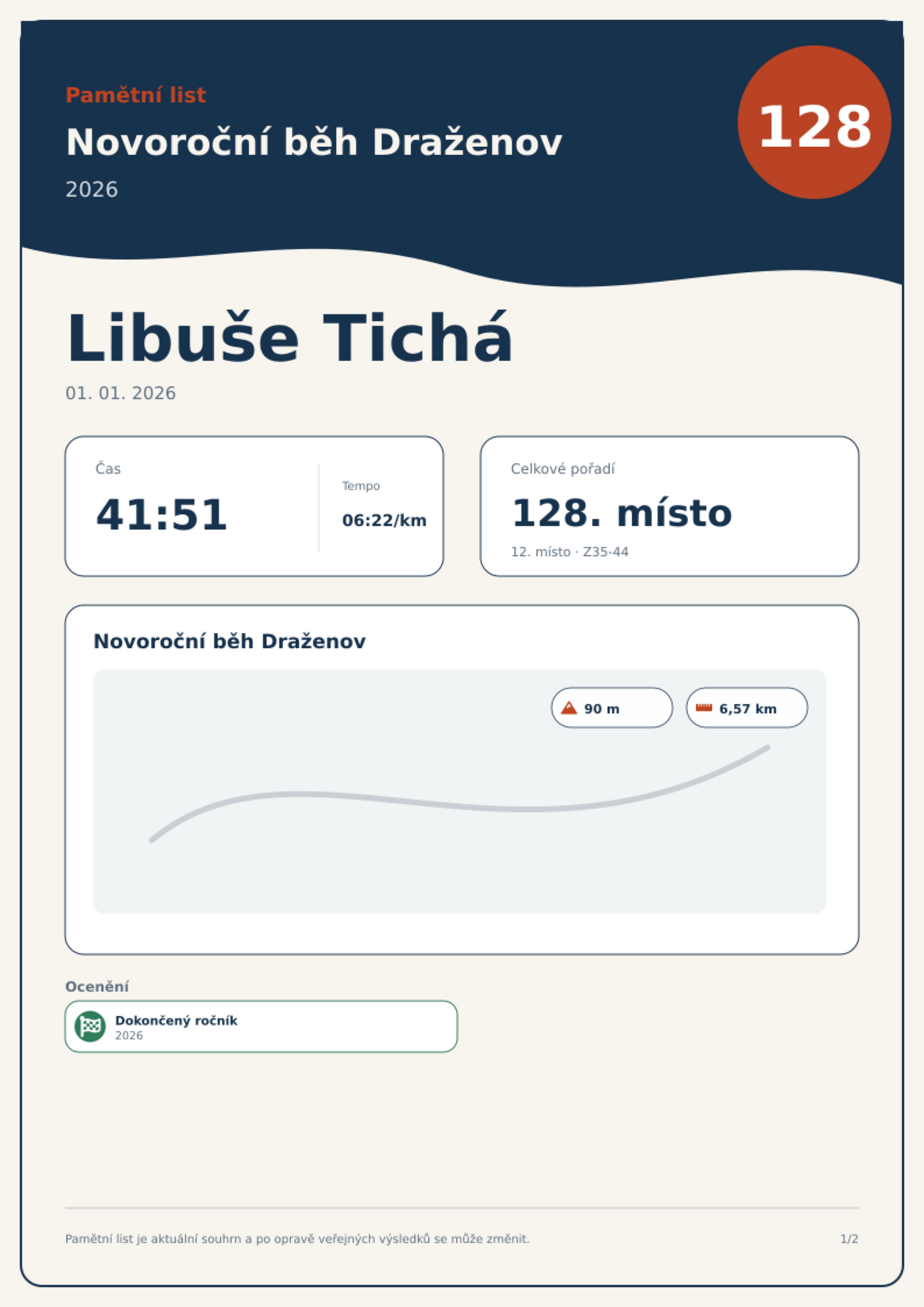
Task: Click the footer disclaimer about results changes
Action: click(297, 1239)
